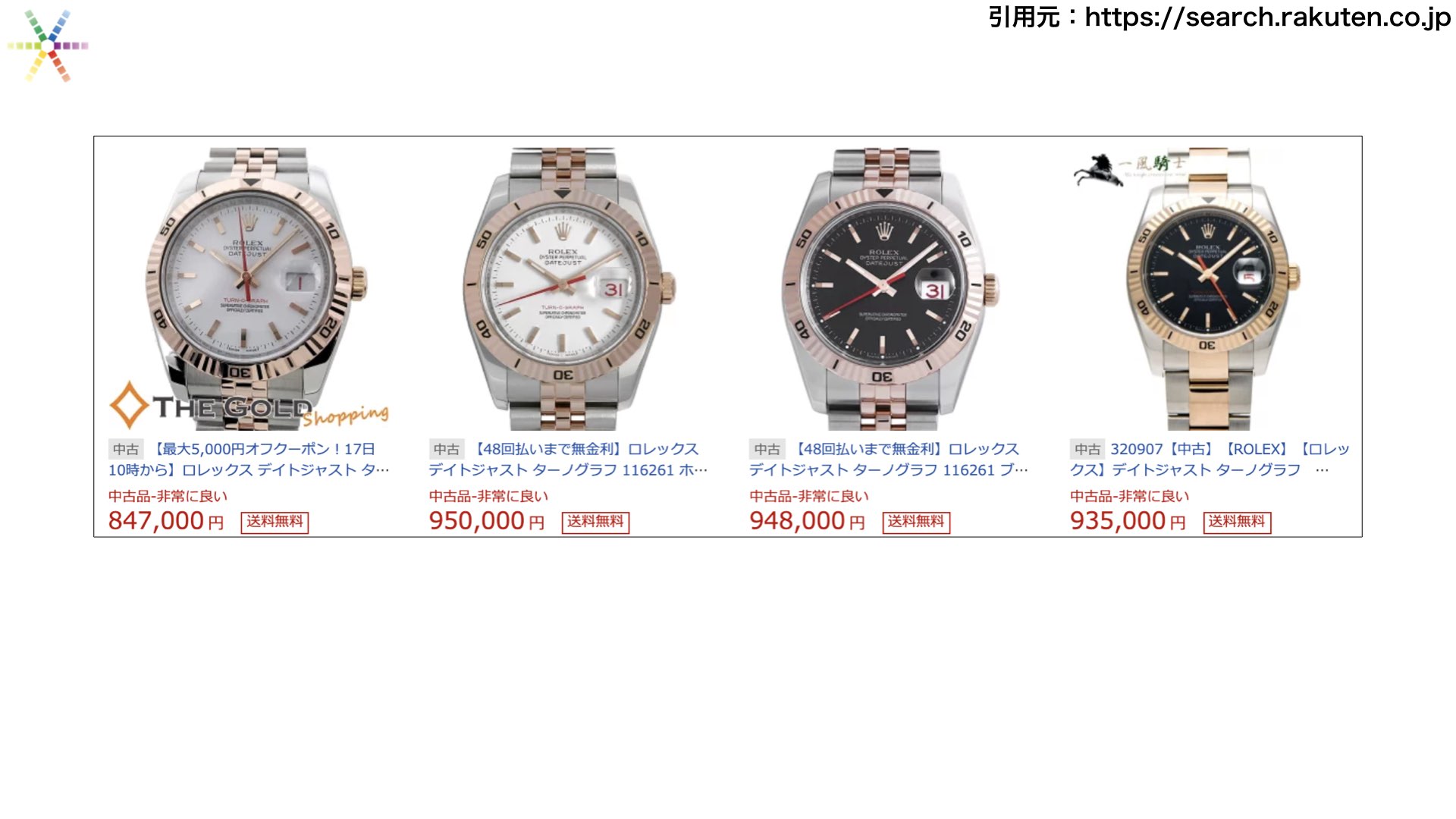Click the 中古 tag on first listing
The height and width of the screenshot is (819, 1456).
(x=126, y=450)
